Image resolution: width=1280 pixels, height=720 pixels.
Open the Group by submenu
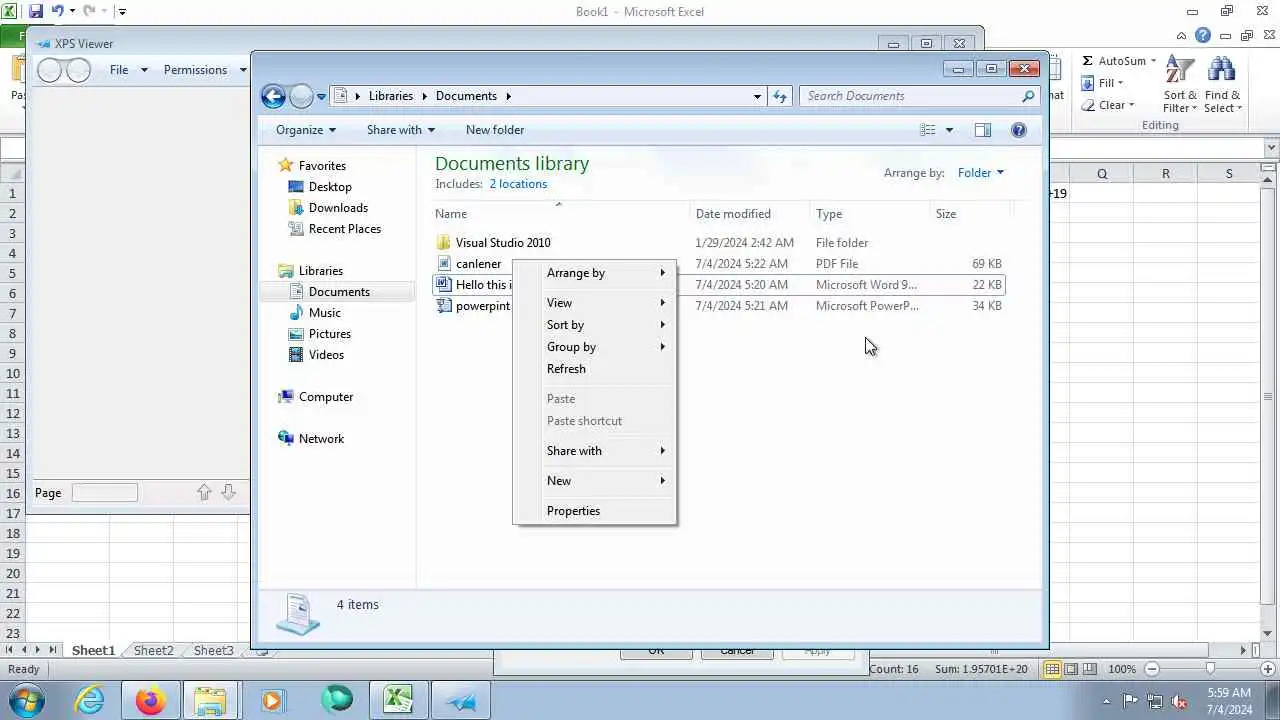[594, 347]
